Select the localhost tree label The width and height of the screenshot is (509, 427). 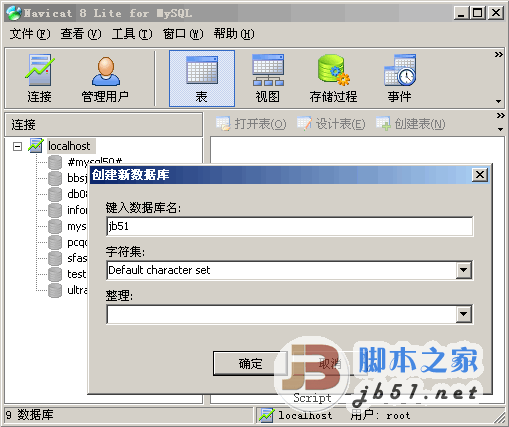click(x=69, y=146)
